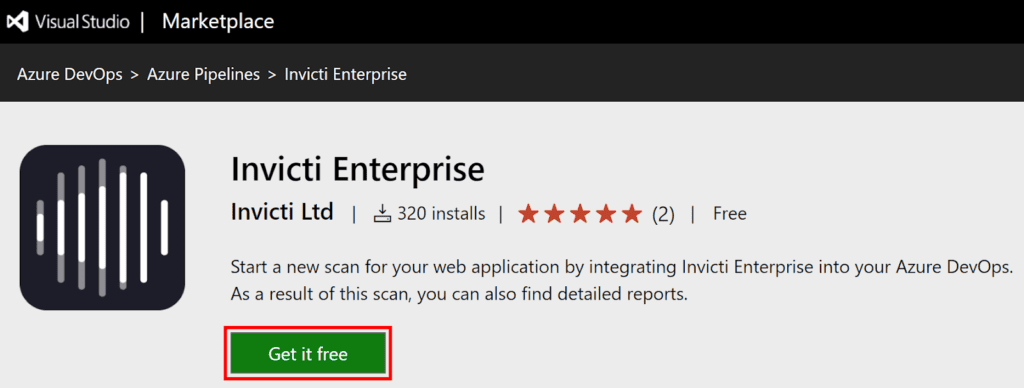Open the (2) reviews count link
Image resolution: width=1024 pixels, height=388 pixels.
(664, 214)
